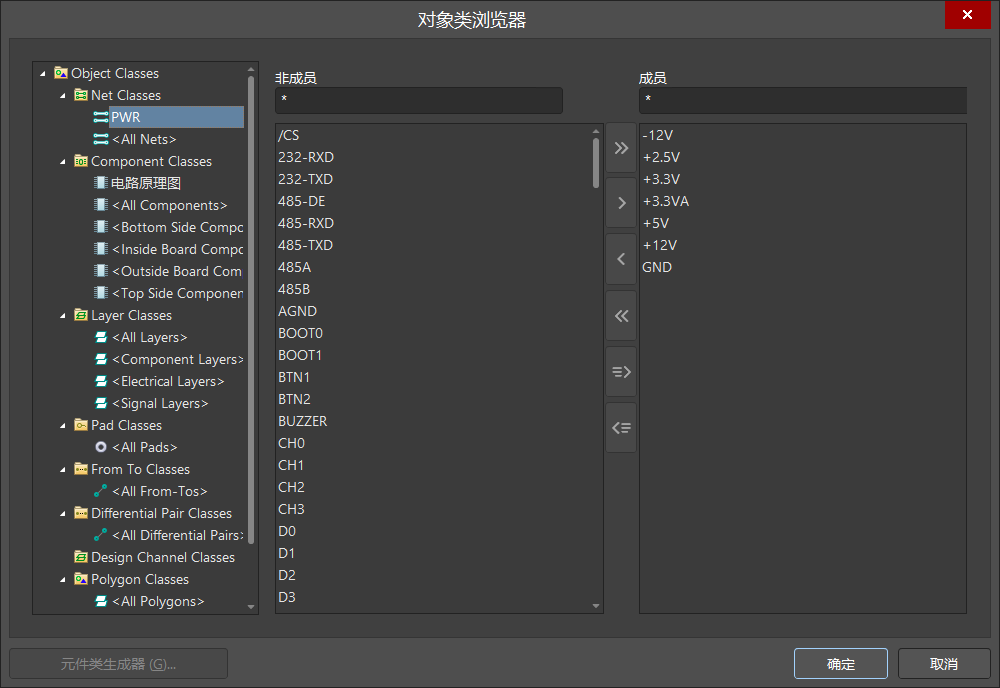
Task: Click the add all members double-arrow button
Action: click(x=621, y=148)
